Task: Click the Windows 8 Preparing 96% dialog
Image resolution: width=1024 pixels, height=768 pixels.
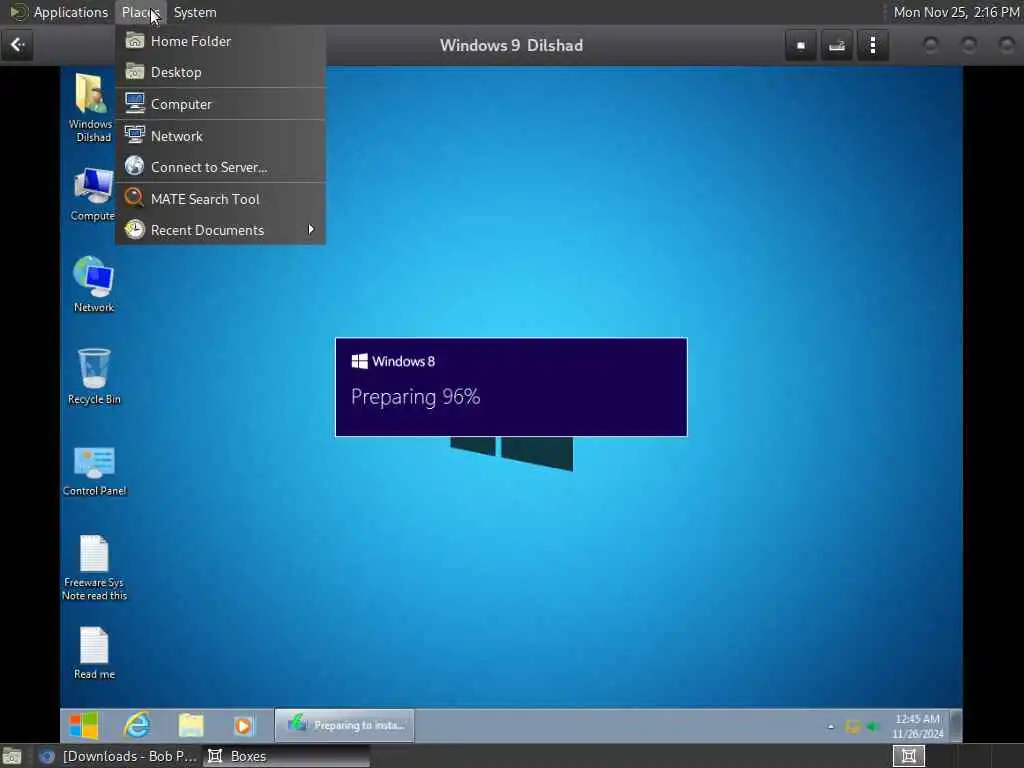Action: pos(511,387)
